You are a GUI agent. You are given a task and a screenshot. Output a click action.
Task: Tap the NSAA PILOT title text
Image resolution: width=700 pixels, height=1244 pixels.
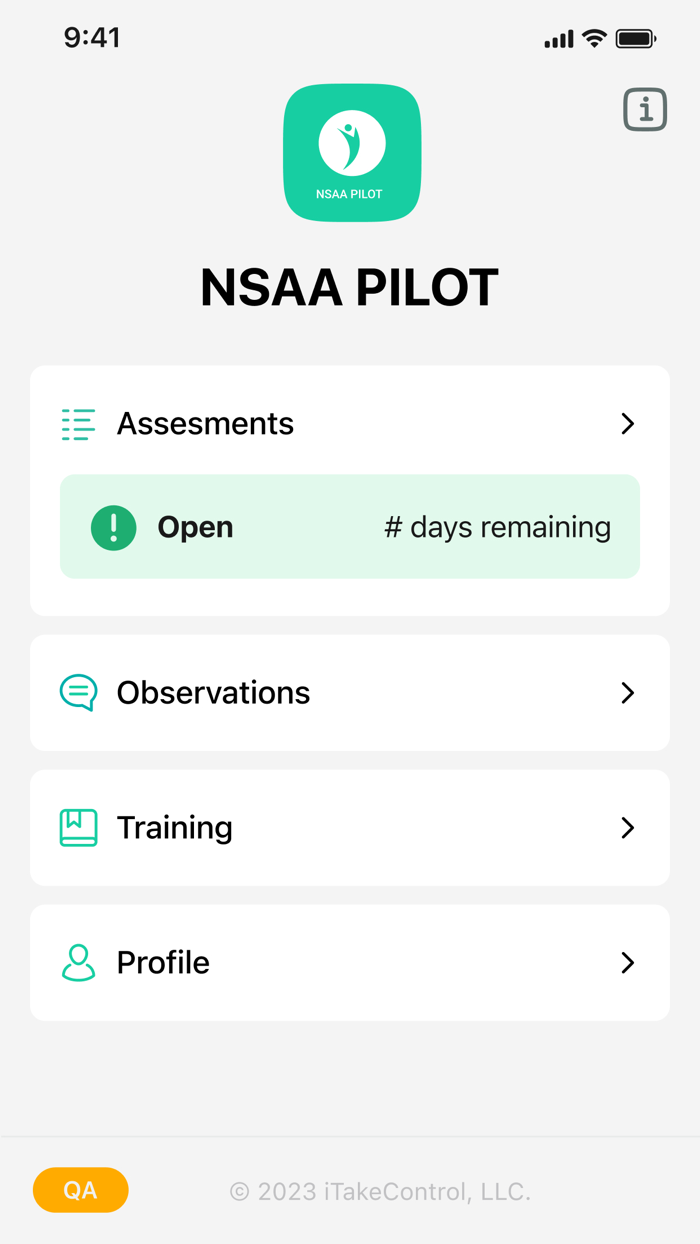tap(349, 287)
